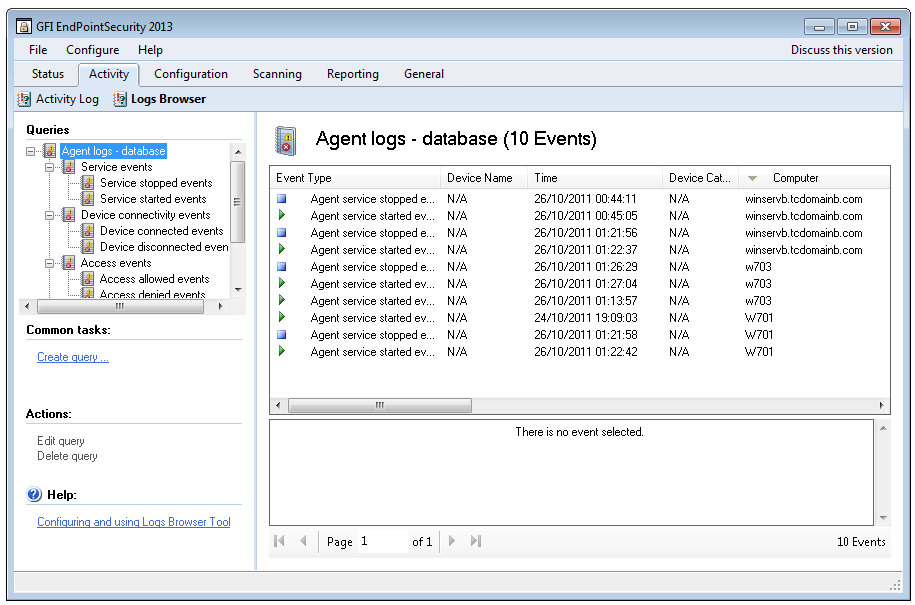Screen dimensions: 915x605
Task: Click started icon for 01:22:42 event
Action: coord(282,352)
